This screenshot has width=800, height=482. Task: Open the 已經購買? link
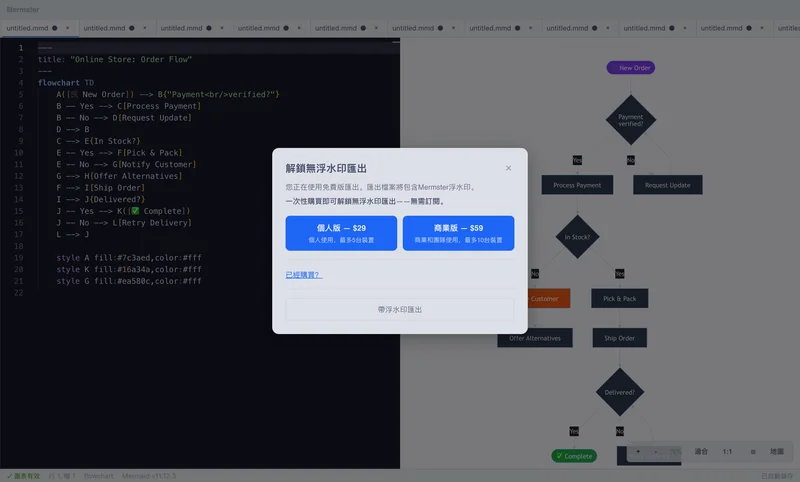click(x=304, y=275)
